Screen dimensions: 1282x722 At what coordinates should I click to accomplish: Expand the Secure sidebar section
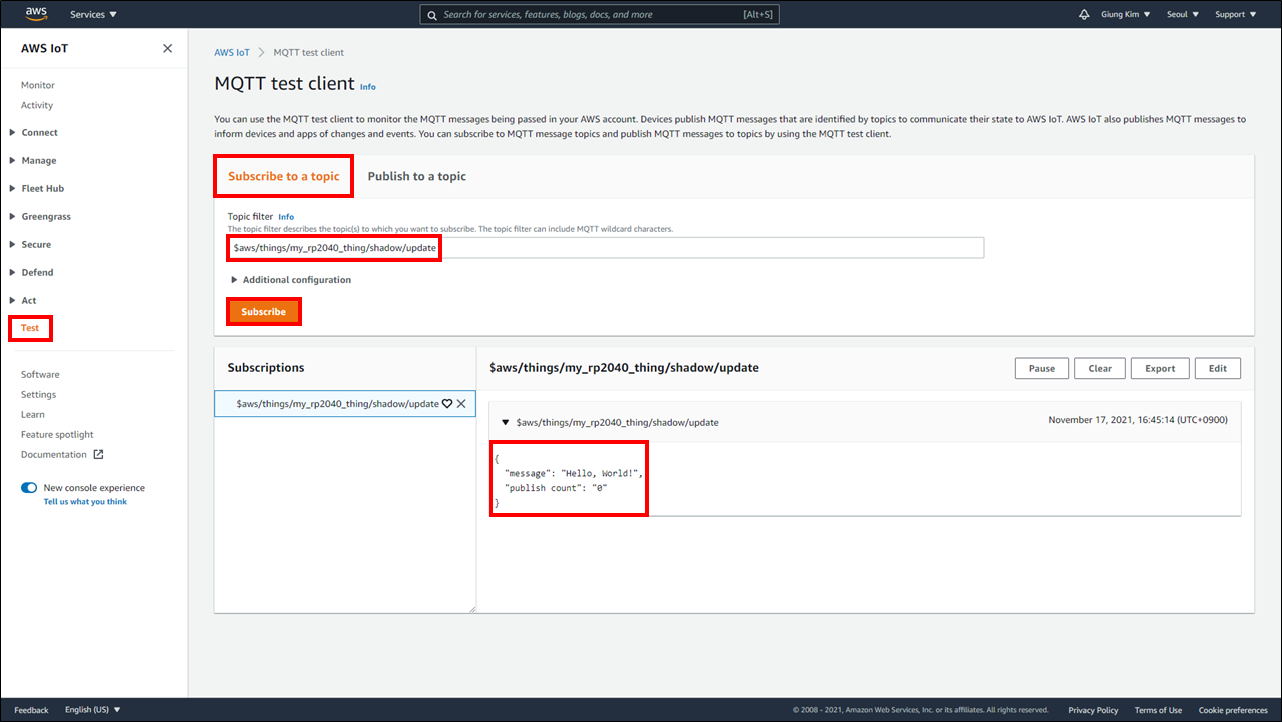point(30,244)
